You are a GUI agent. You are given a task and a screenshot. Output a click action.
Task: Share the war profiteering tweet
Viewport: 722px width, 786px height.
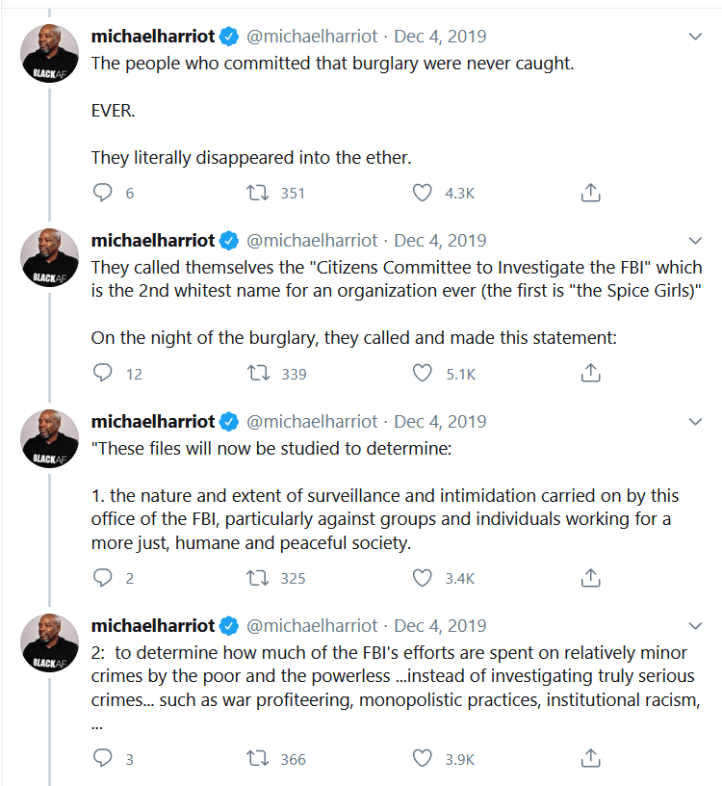(590, 759)
